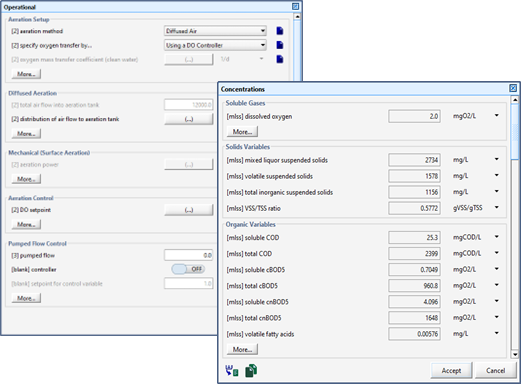Open total COD unit dropdown

[x=496, y=253]
